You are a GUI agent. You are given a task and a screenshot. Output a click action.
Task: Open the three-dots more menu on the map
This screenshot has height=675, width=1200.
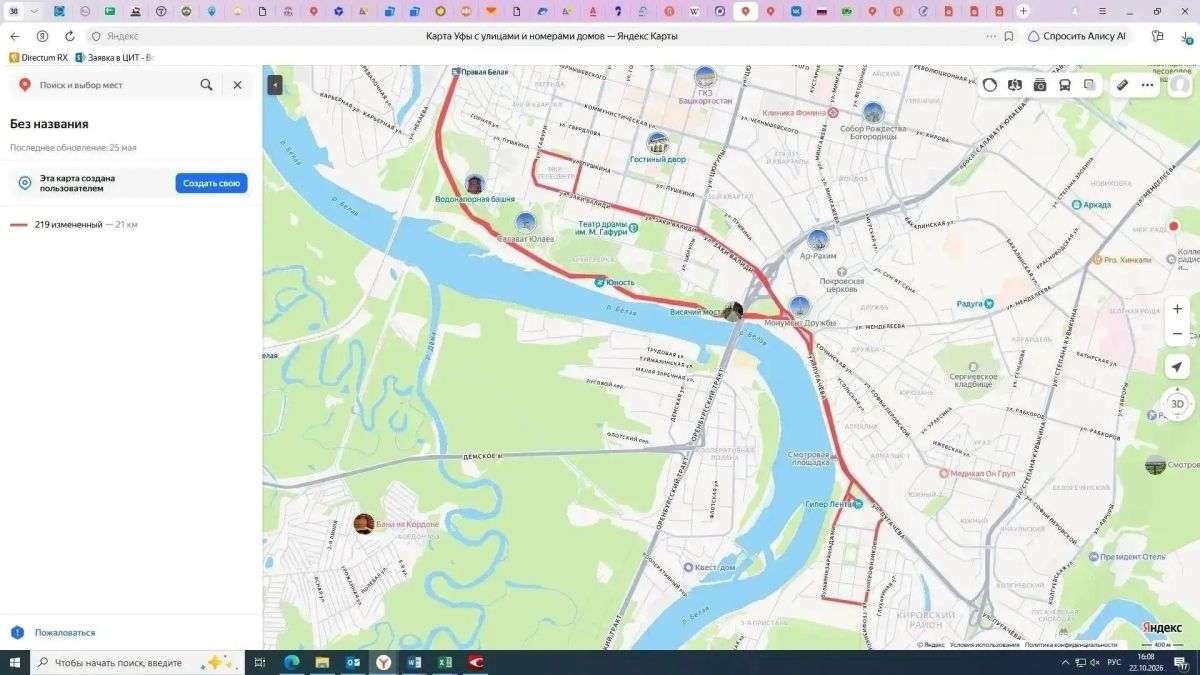(x=1147, y=85)
